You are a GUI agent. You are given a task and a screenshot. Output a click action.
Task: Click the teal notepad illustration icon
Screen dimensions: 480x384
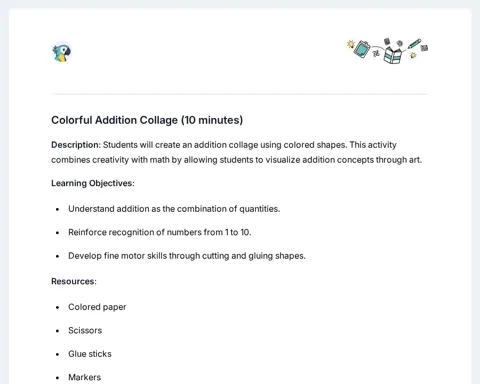coord(362,49)
